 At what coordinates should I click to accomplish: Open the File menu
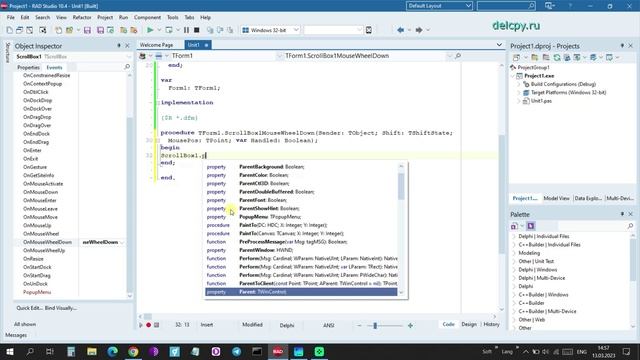[11, 18]
